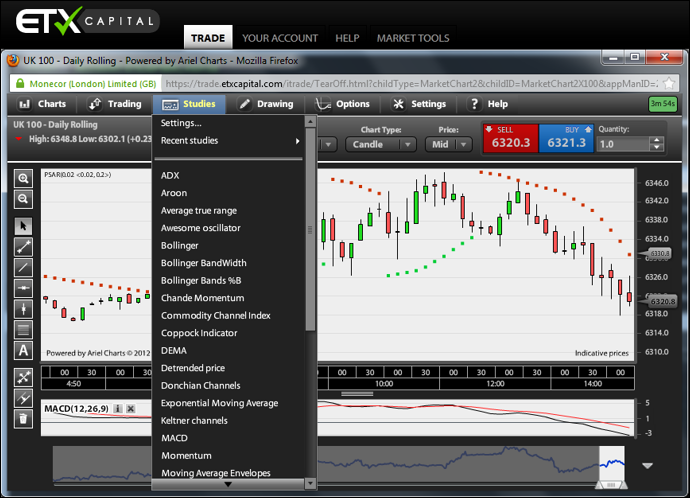Image resolution: width=690 pixels, height=498 pixels.
Task: Select the horizontal bands retracement tool
Action: click(x=23, y=329)
